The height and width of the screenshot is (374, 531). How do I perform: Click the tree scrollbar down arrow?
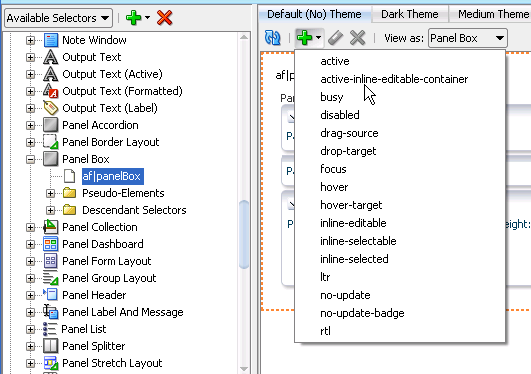point(244,369)
